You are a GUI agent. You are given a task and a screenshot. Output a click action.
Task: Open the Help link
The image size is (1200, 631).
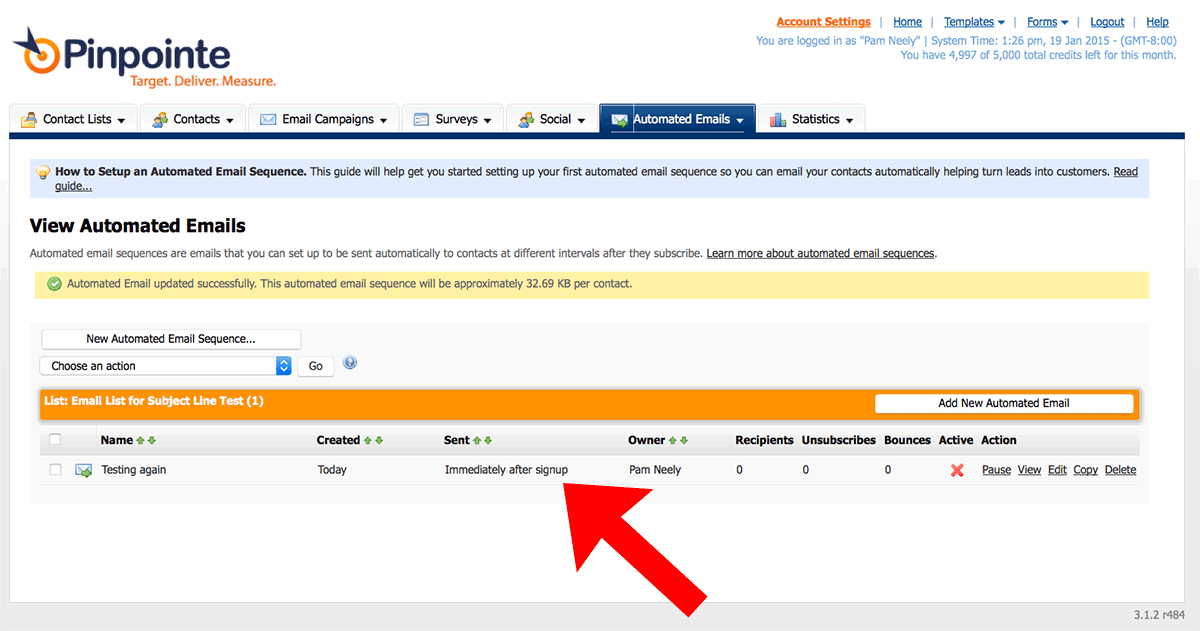point(1157,22)
